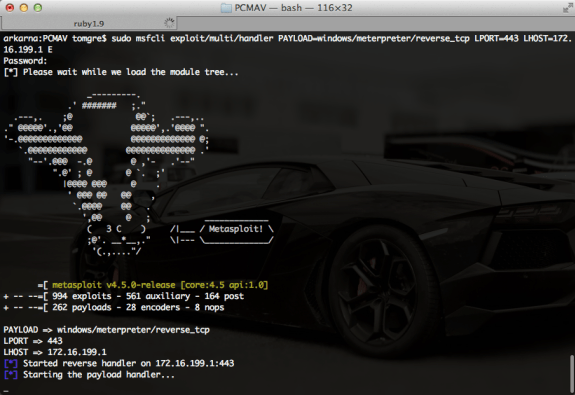Select the ruby1.9 terminal tab
Viewport: 575px width, 395px height.
click(x=89, y=23)
